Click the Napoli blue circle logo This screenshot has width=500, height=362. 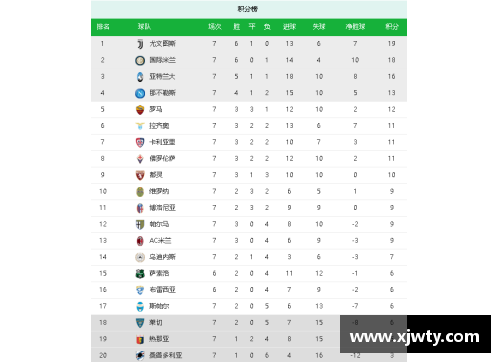(x=140, y=93)
